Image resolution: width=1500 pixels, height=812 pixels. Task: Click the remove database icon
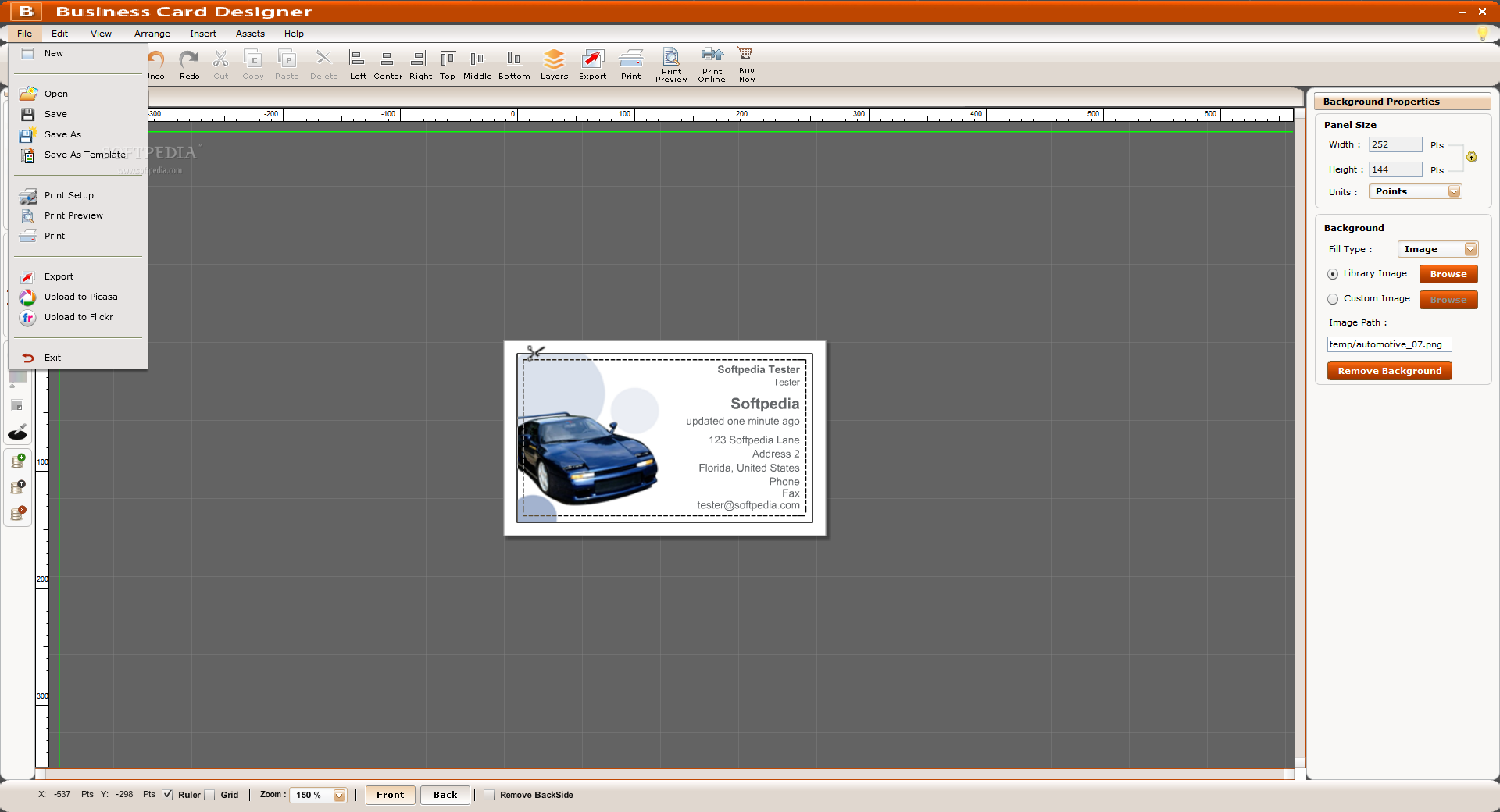point(18,514)
